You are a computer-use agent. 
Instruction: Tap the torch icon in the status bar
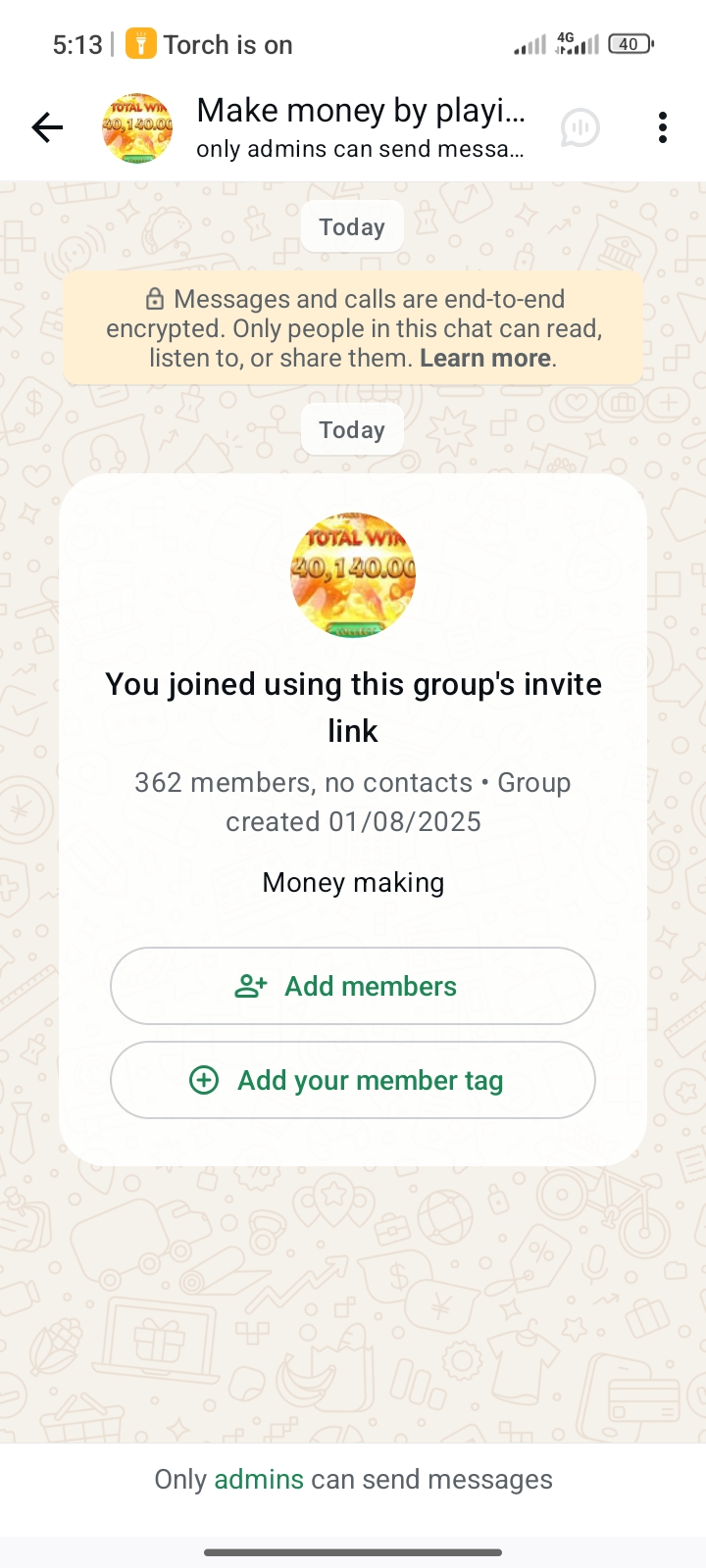tap(141, 44)
